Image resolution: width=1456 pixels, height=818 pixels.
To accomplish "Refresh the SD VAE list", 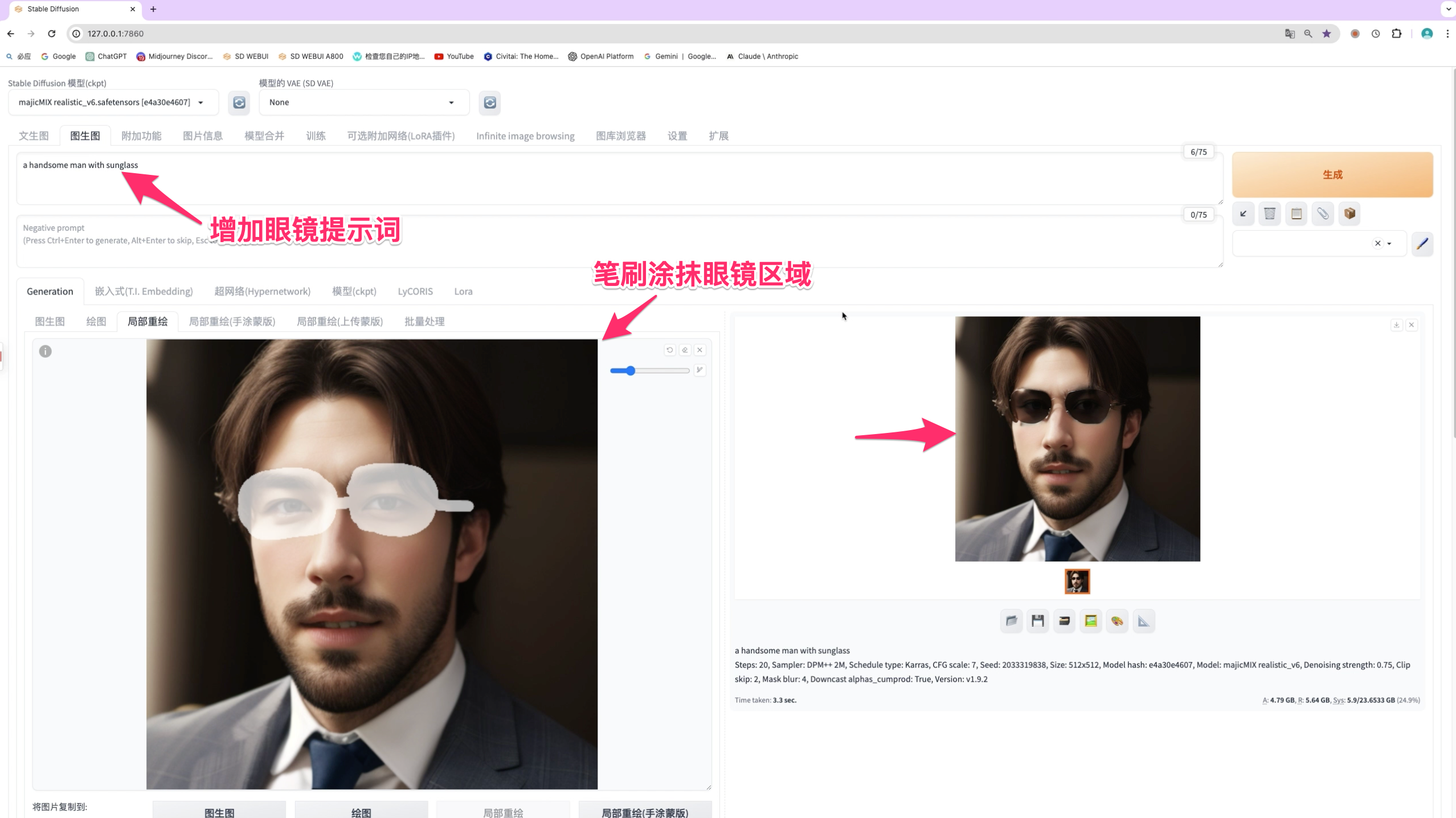I will click(489, 103).
